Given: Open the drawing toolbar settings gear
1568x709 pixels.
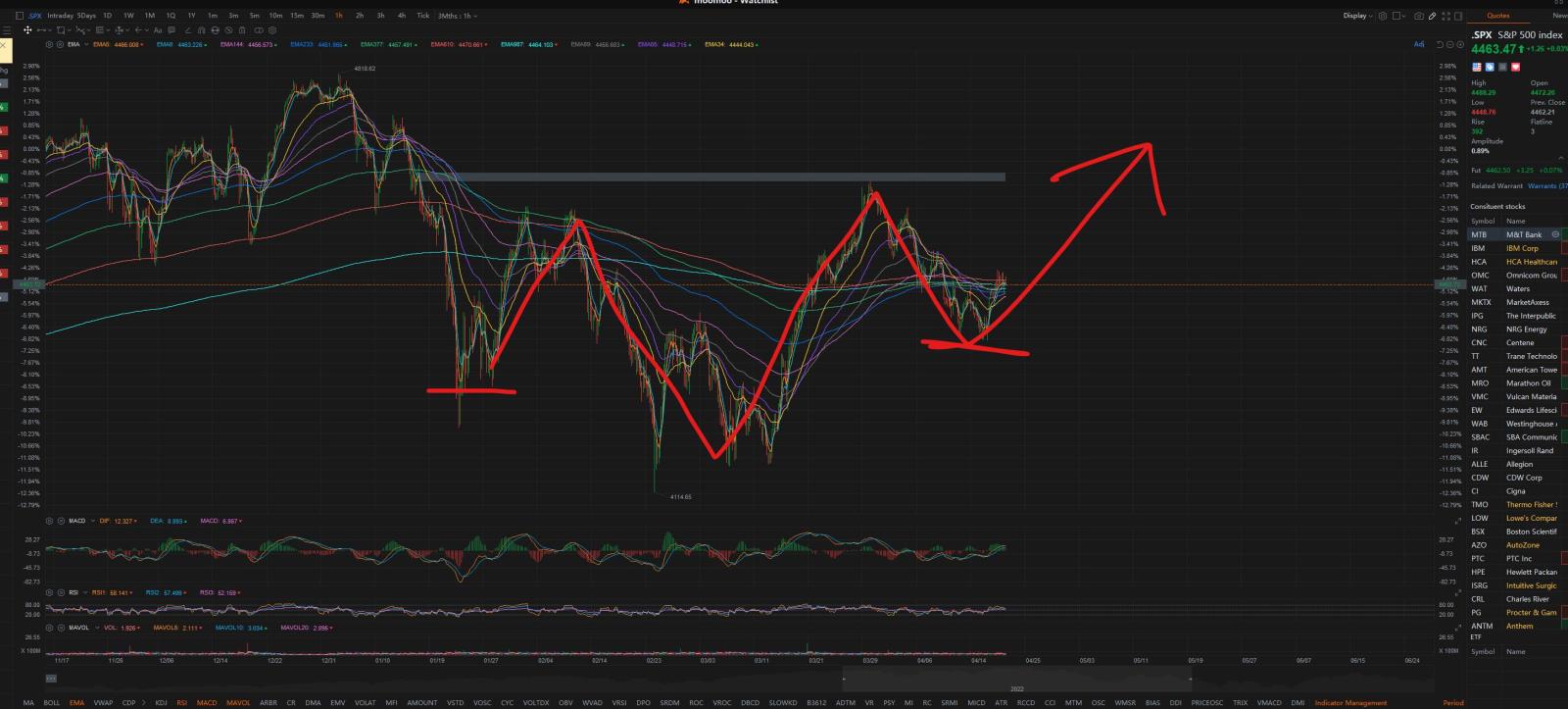Looking at the screenshot, I should 271,30.
